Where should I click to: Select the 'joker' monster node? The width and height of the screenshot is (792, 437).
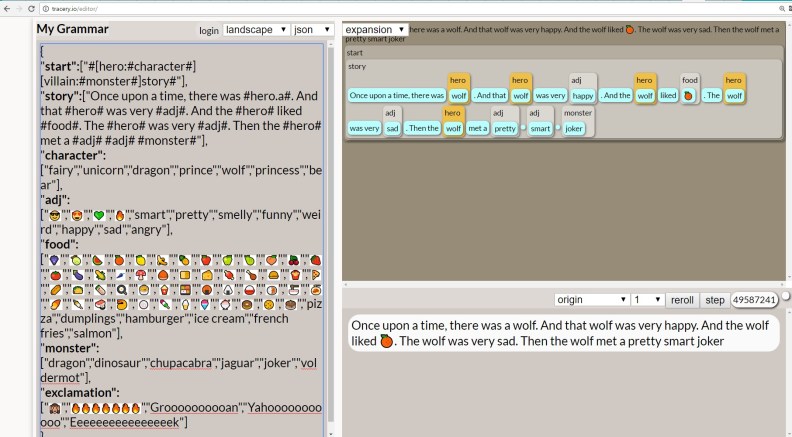pyautogui.click(x=574, y=128)
